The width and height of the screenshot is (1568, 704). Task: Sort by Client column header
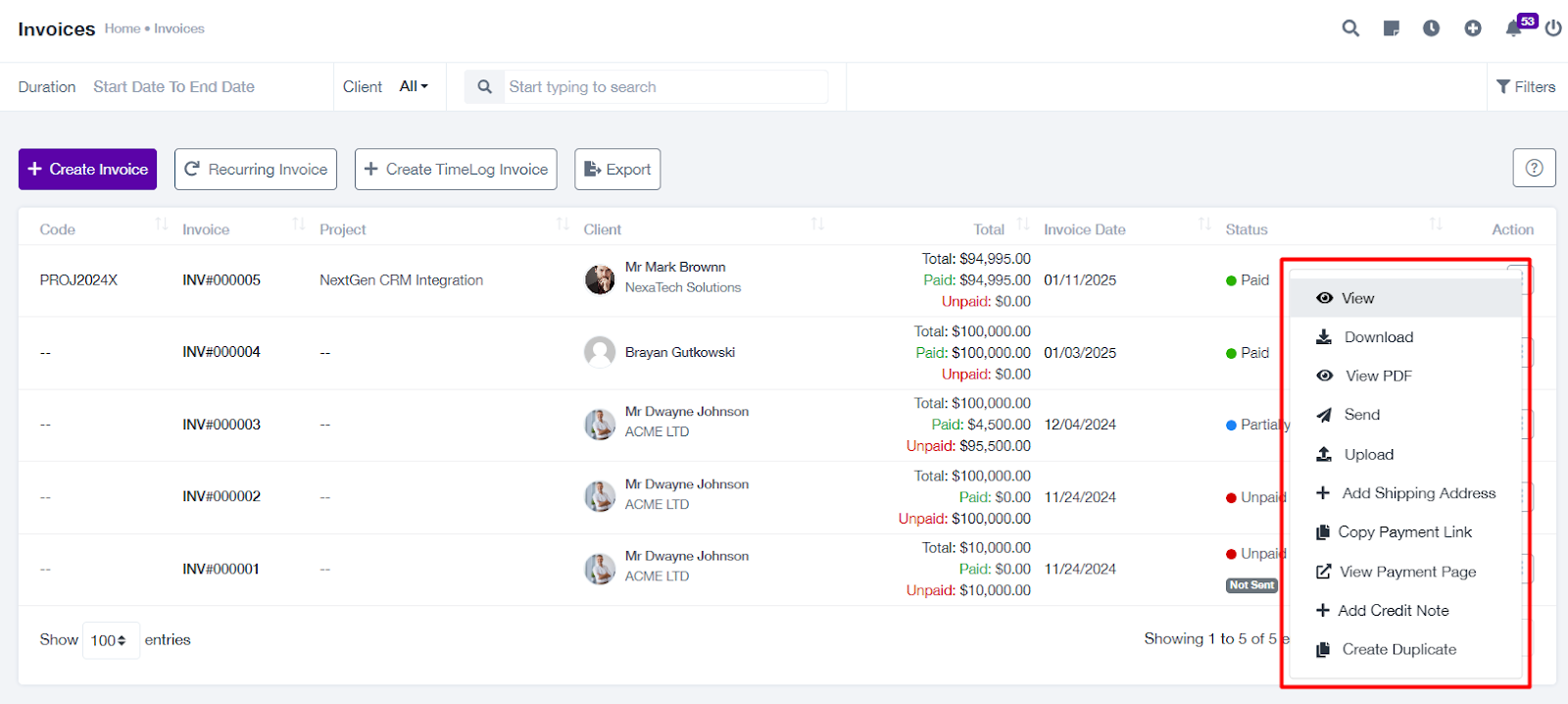[x=603, y=229]
